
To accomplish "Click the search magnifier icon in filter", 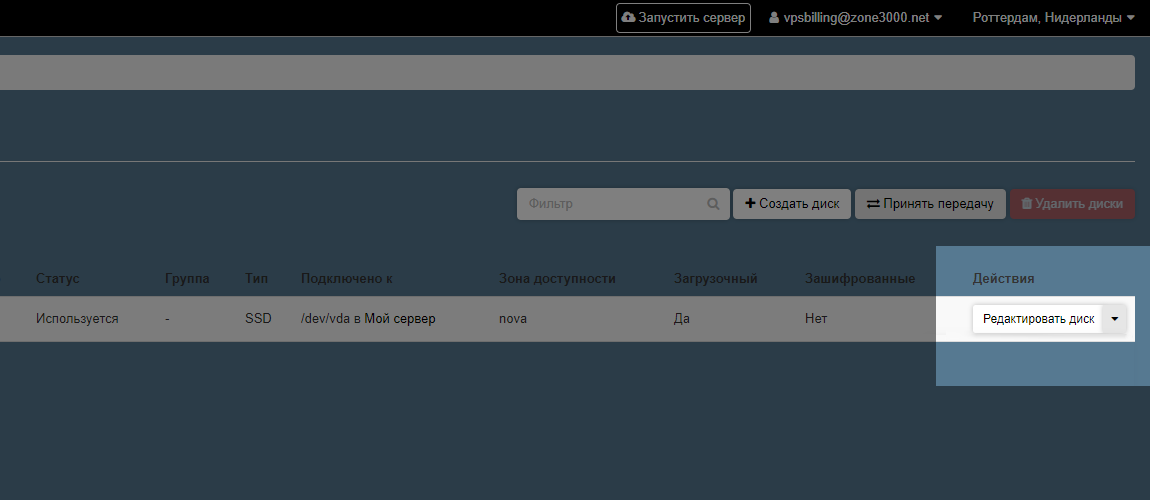I will tap(713, 204).
